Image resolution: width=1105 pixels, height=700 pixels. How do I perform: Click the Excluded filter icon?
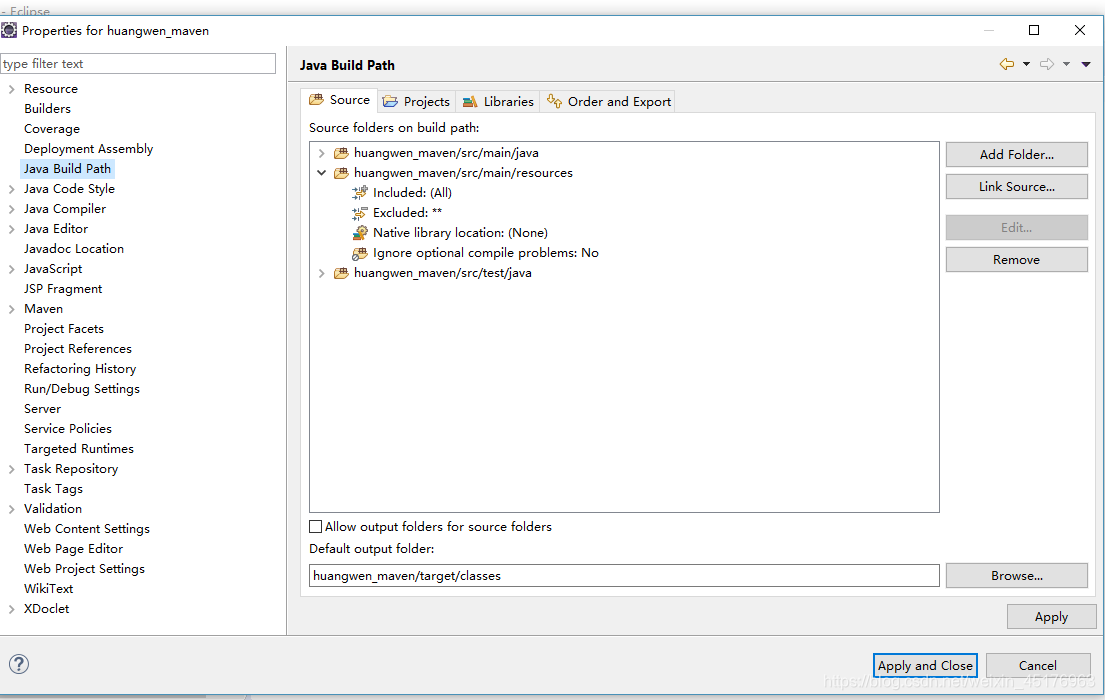[360, 213]
